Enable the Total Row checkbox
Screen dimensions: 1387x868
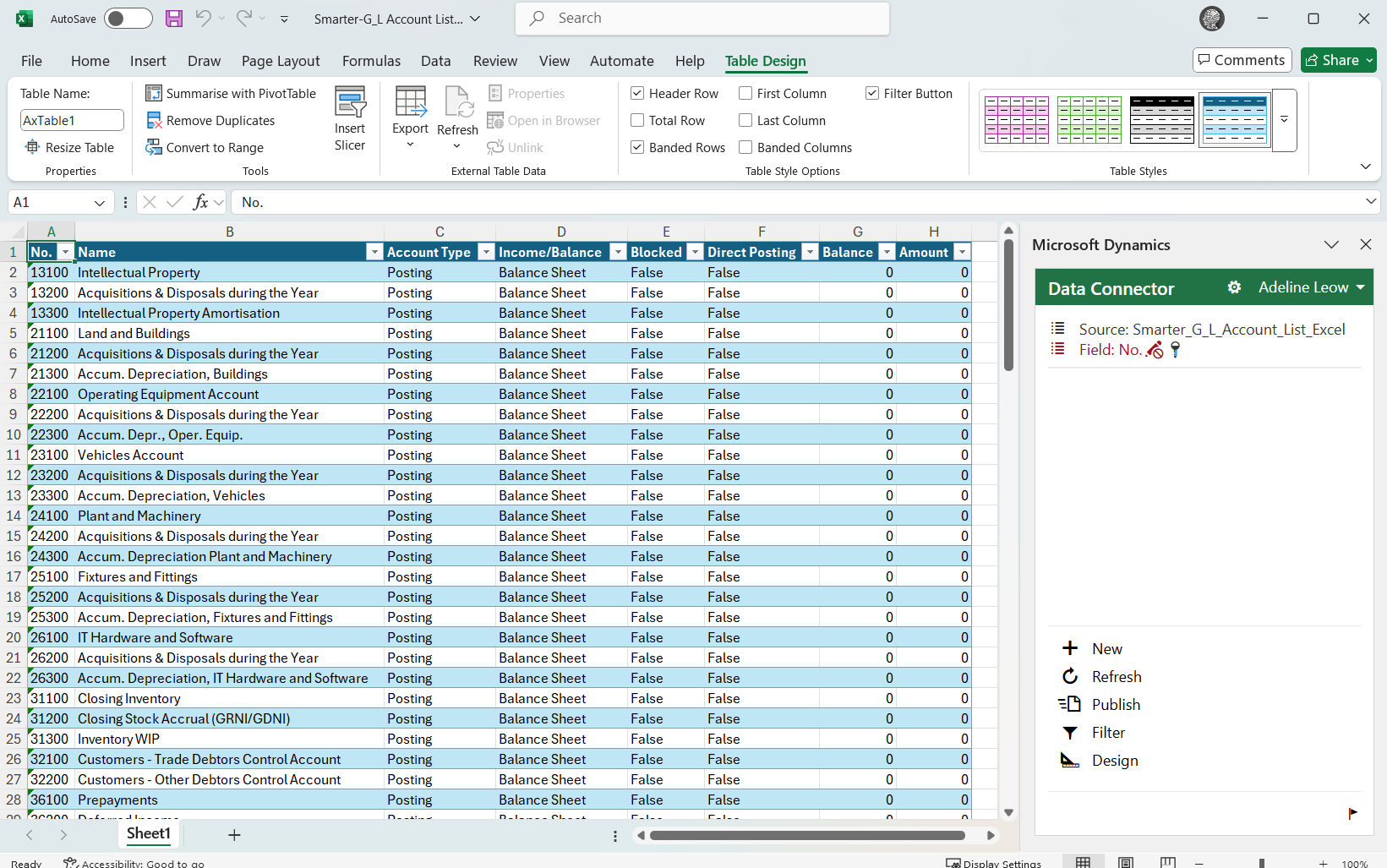(x=637, y=121)
